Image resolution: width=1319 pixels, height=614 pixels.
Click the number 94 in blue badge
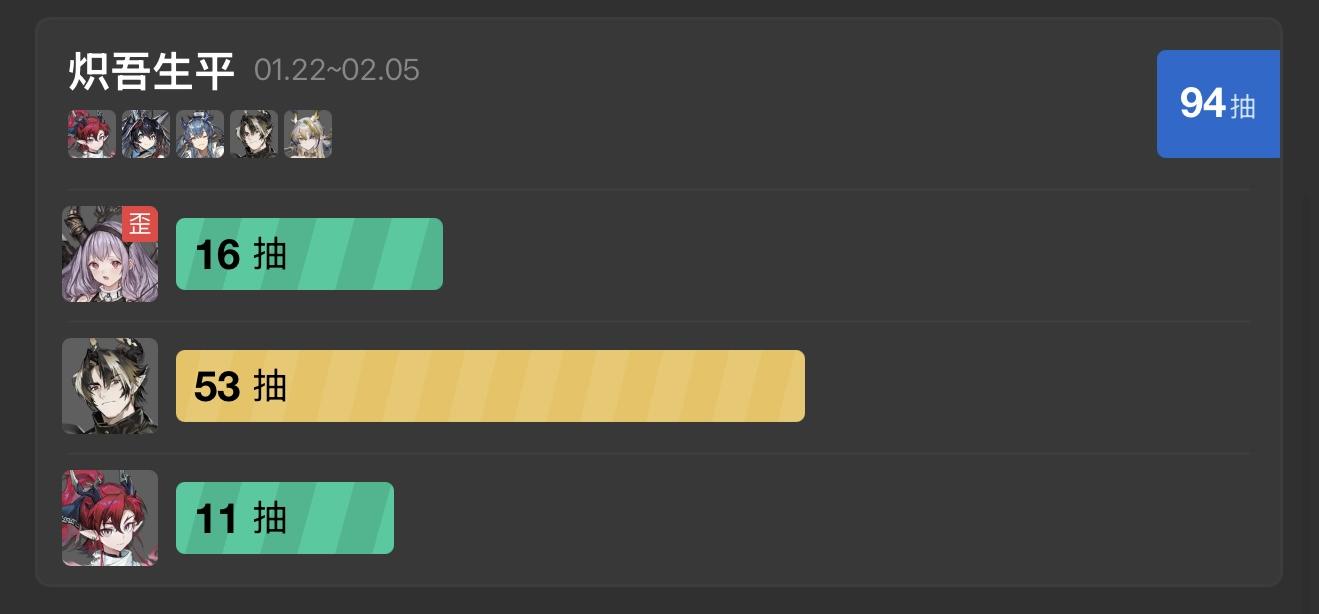(x=1202, y=103)
